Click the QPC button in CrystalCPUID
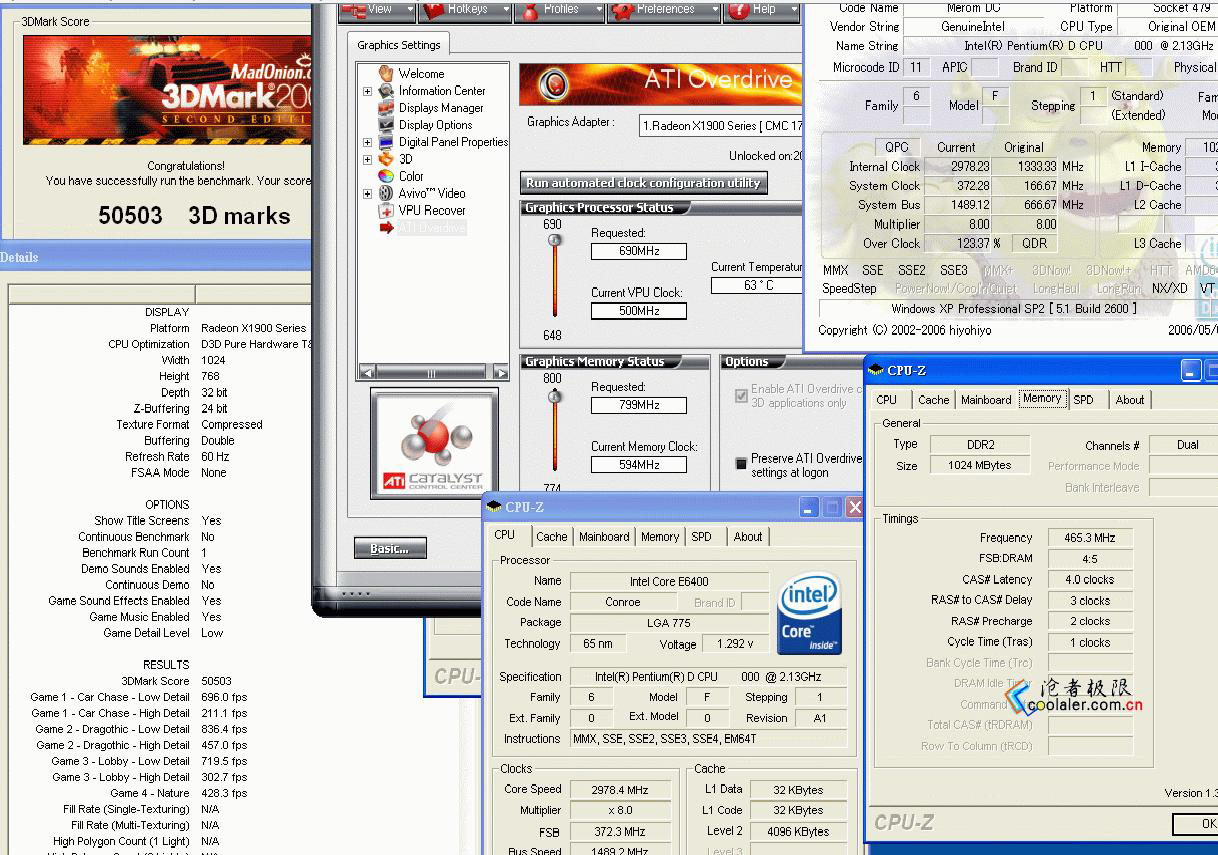Image resolution: width=1218 pixels, height=855 pixels. 897,147
